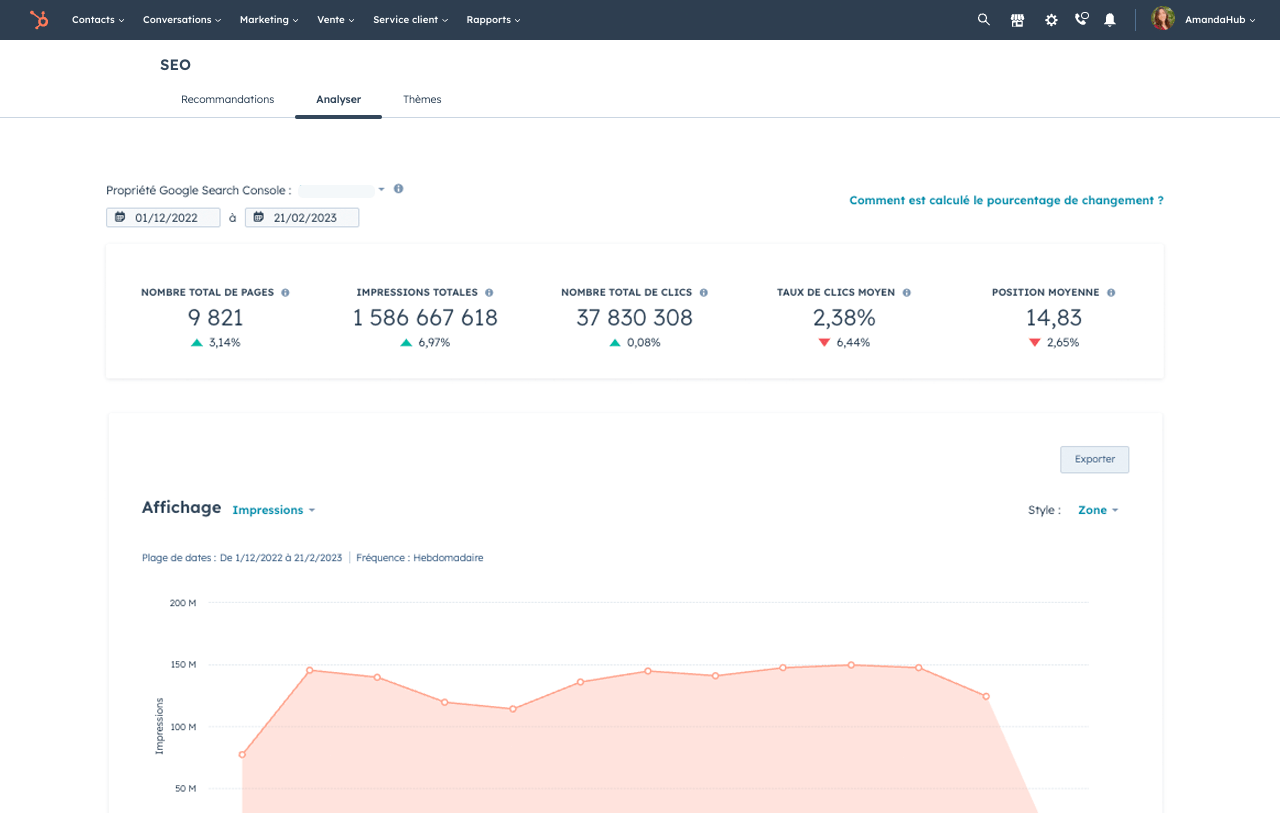Open settings via the gear icon
1280x813 pixels.
click(x=1051, y=20)
